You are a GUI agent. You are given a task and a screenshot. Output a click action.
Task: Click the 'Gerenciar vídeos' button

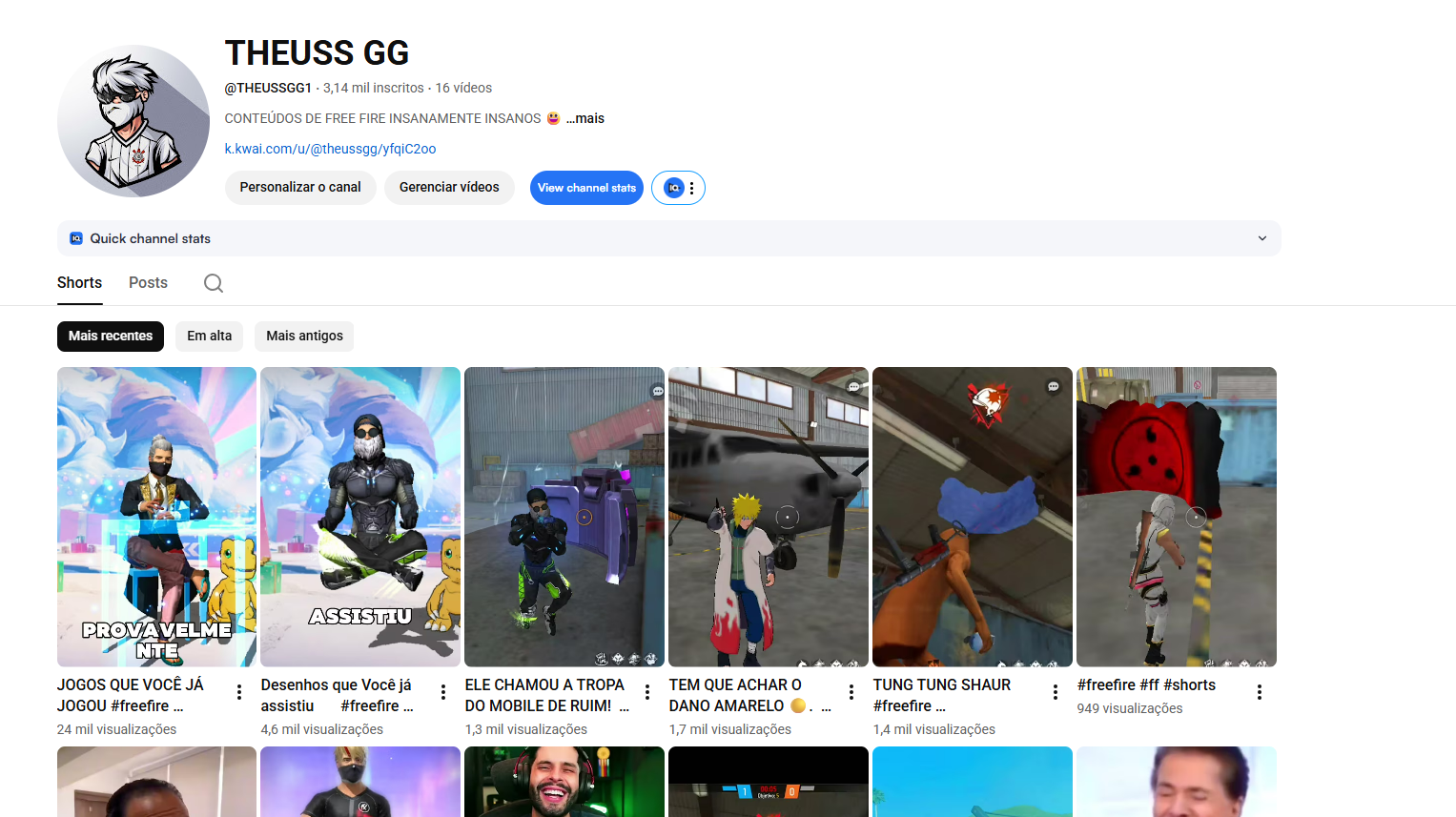[449, 188]
